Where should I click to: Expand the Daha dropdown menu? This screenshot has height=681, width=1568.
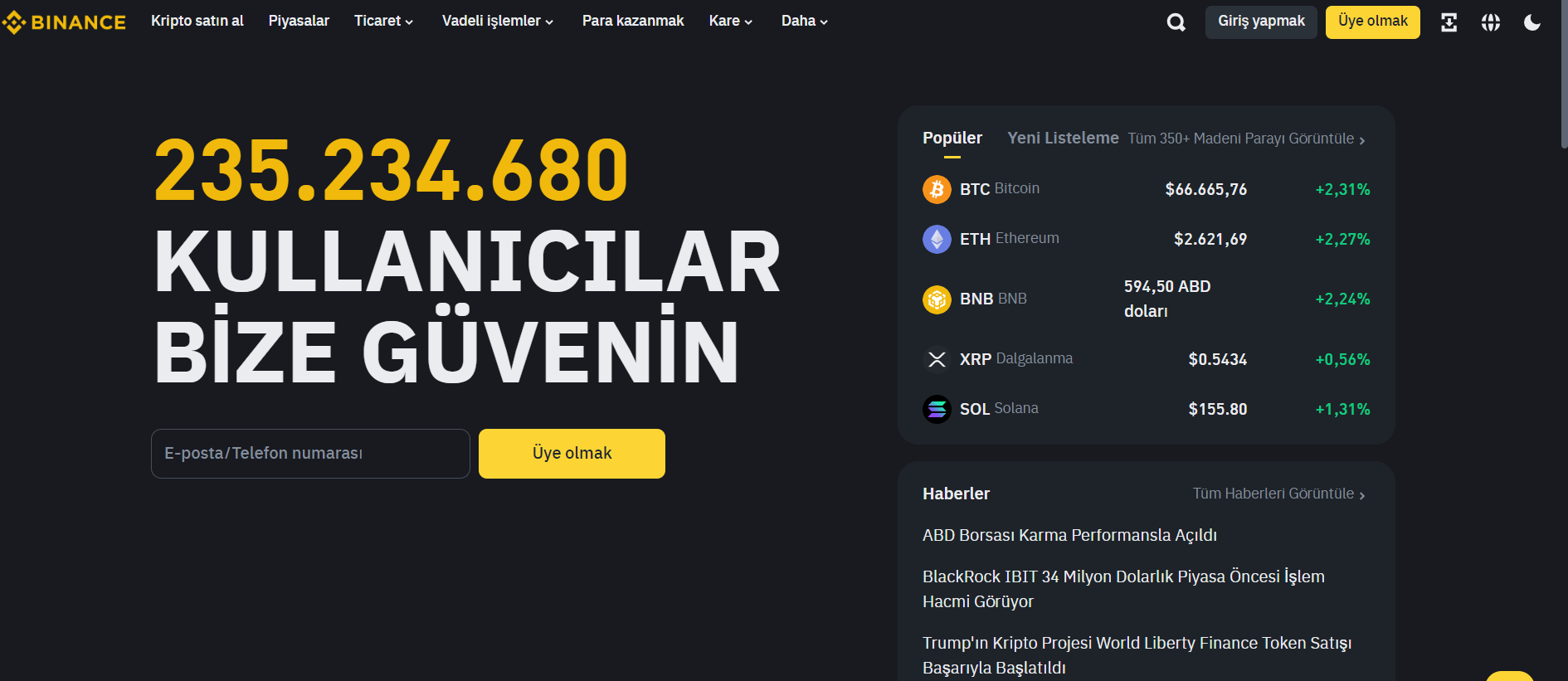(x=805, y=21)
